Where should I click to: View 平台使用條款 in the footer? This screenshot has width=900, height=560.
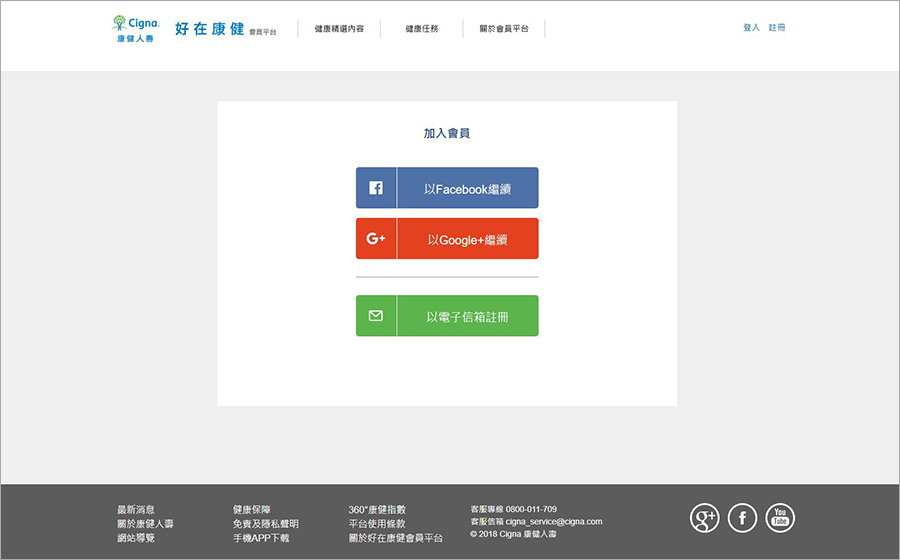(x=377, y=523)
